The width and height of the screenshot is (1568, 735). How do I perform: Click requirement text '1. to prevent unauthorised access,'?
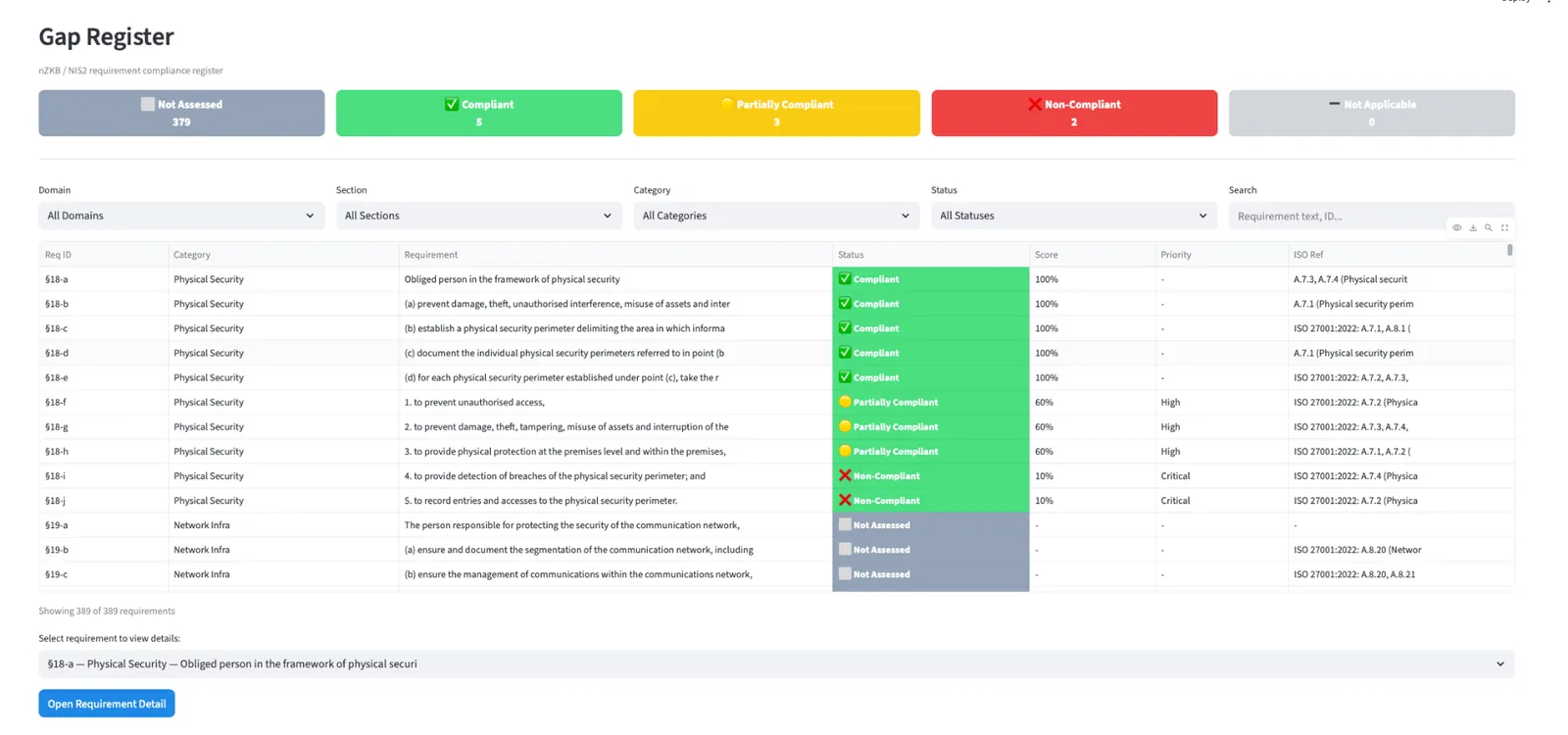pos(474,402)
